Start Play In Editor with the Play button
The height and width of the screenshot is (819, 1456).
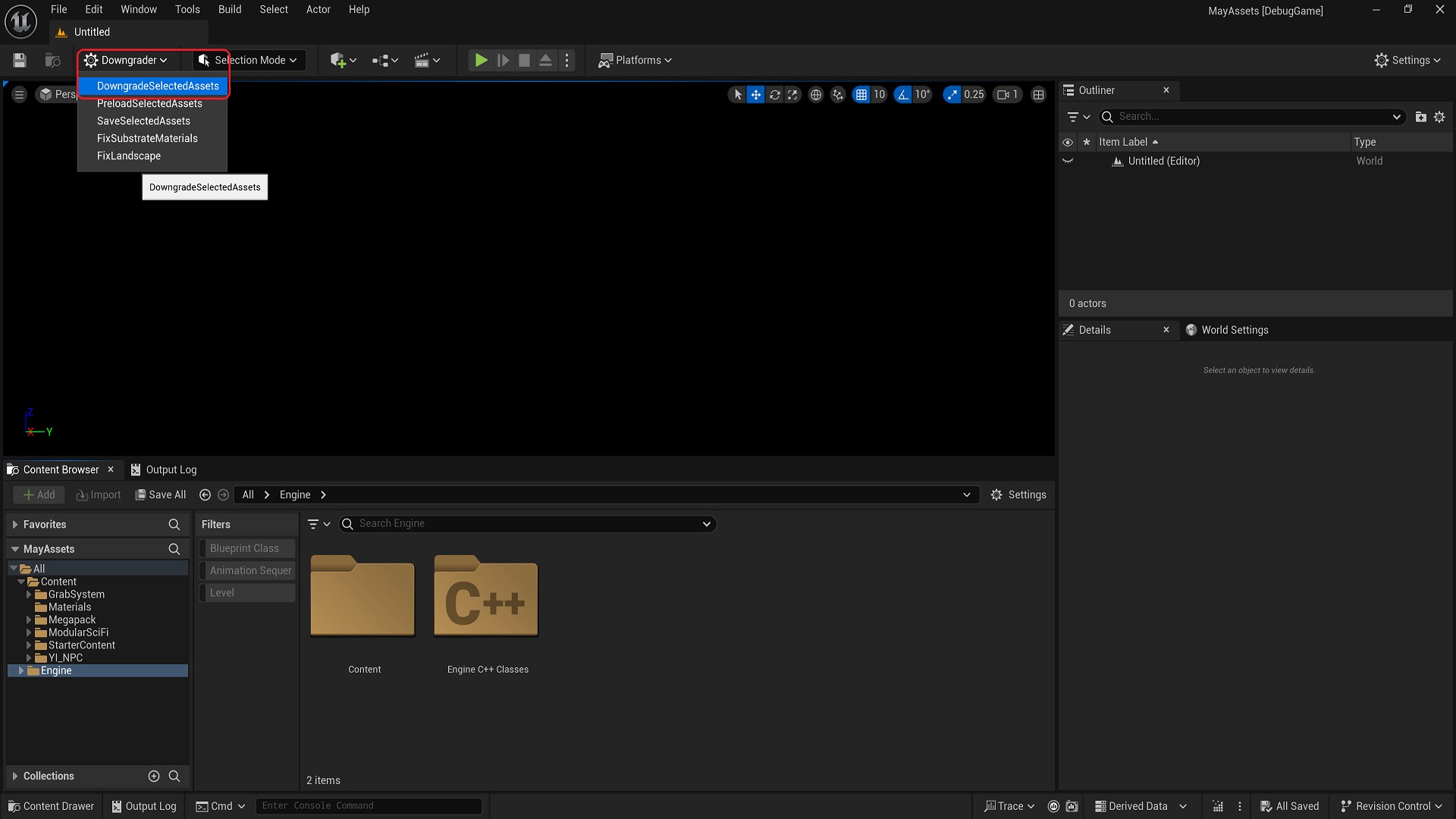(480, 60)
